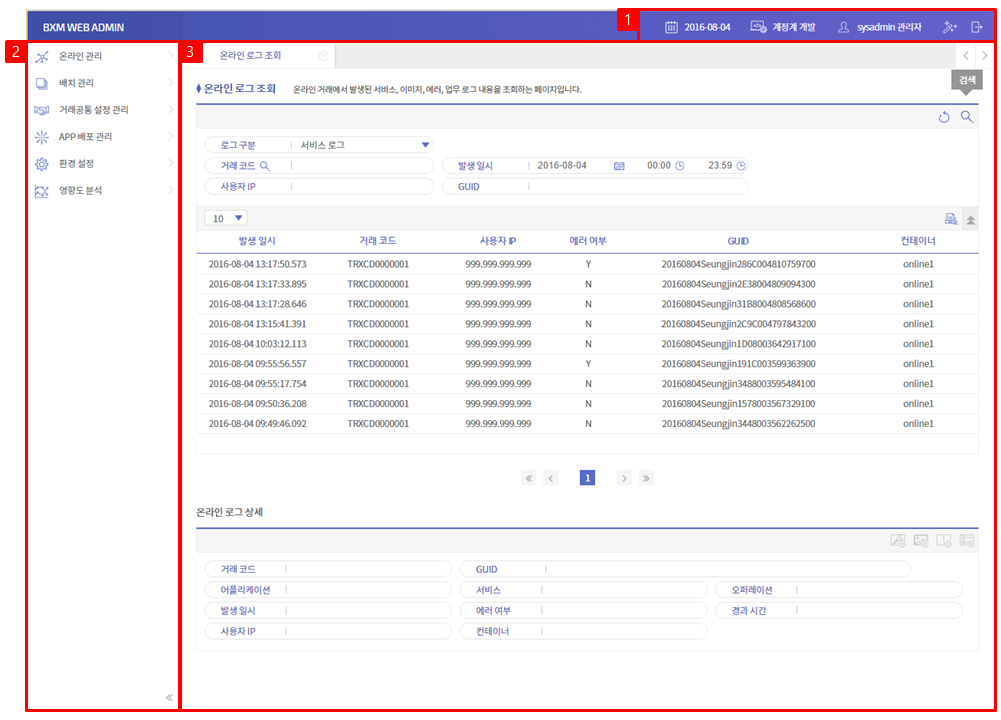Open the magic wand settings icon

coord(950,27)
